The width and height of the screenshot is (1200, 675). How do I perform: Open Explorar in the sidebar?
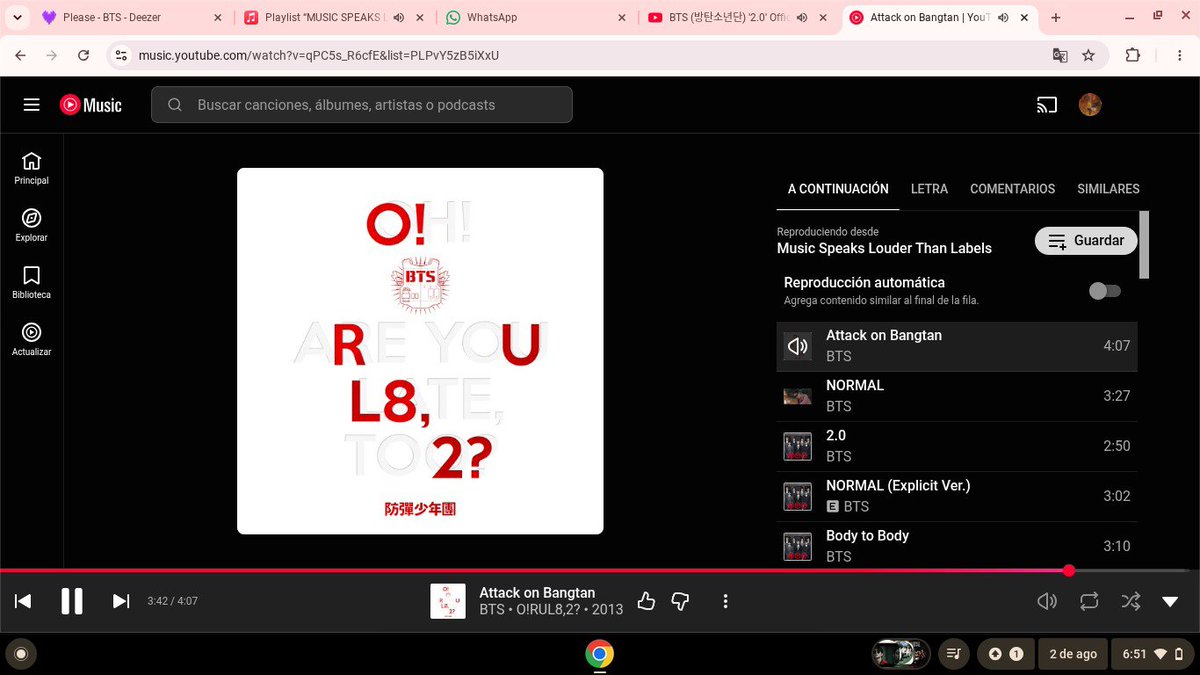(x=31, y=225)
